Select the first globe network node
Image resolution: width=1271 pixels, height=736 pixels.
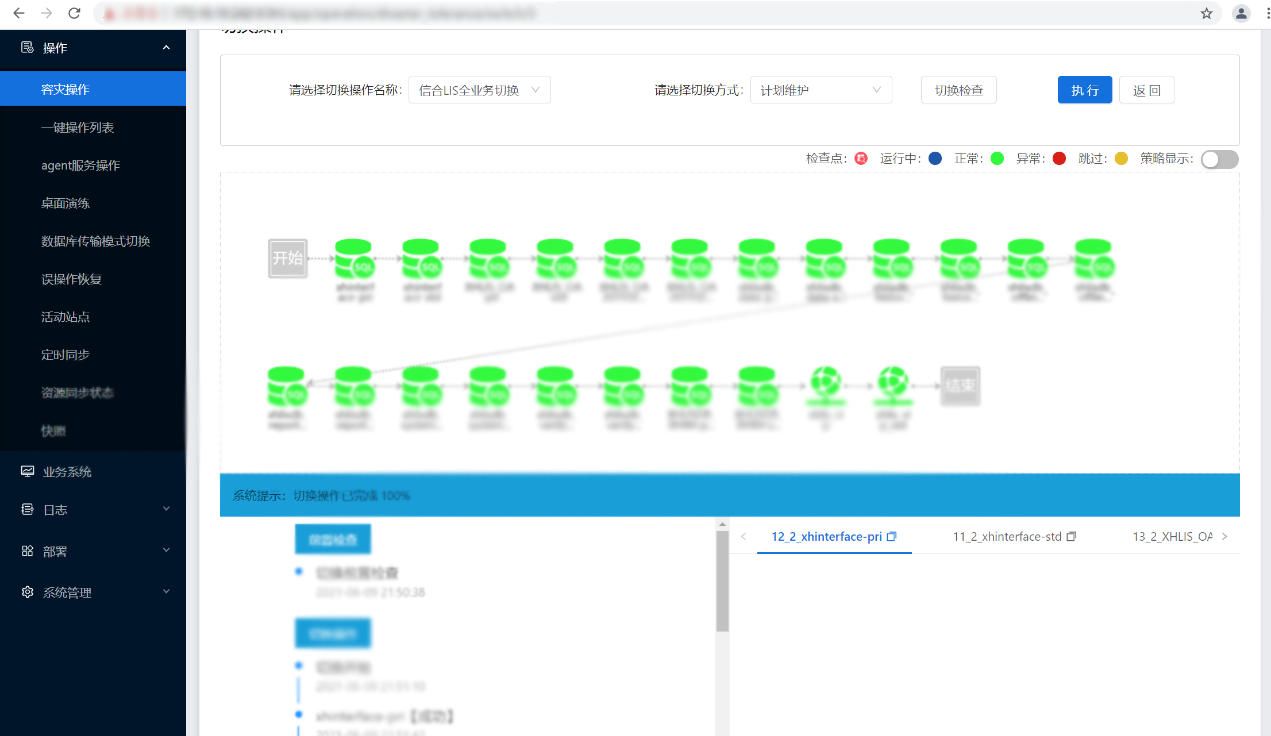click(824, 384)
